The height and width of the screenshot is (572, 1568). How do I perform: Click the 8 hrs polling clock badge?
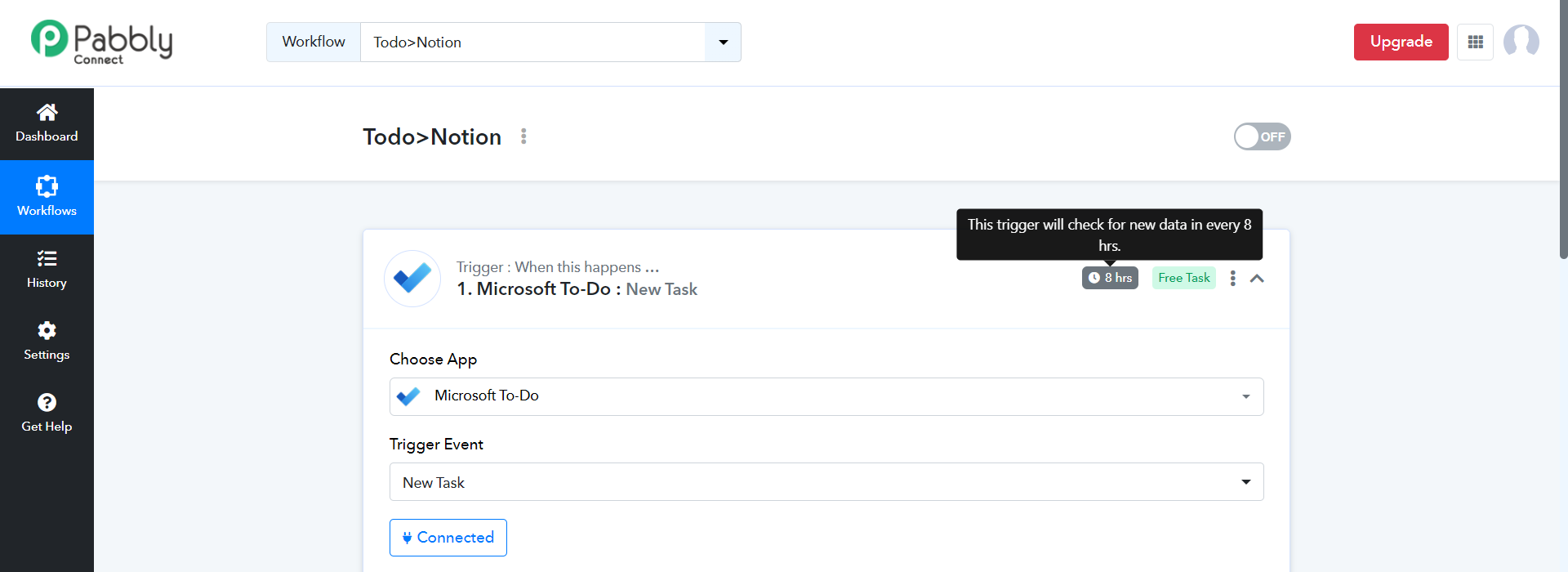click(1110, 278)
